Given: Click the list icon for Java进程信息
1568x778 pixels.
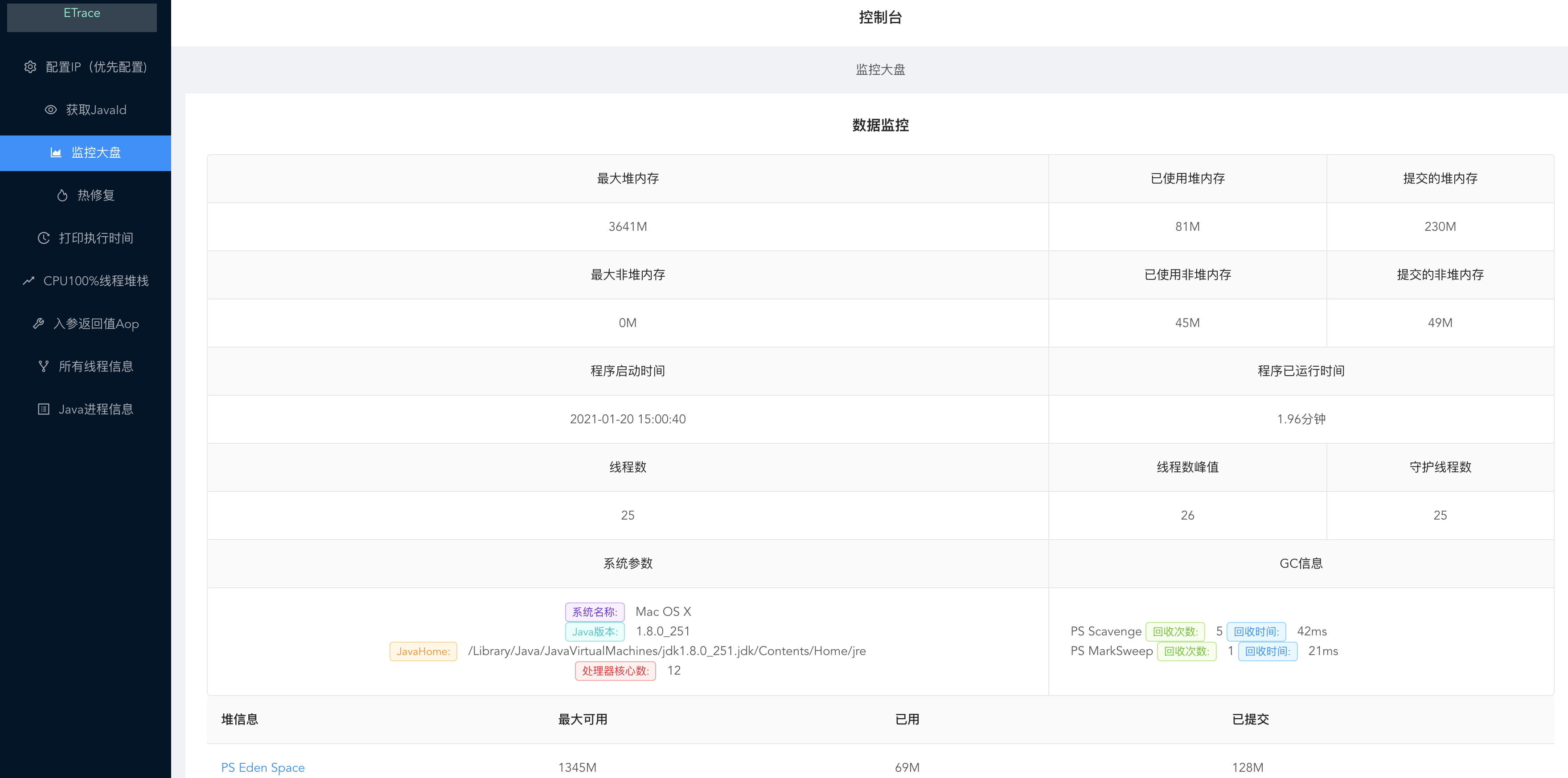Looking at the screenshot, I should (x=43, y=409).
